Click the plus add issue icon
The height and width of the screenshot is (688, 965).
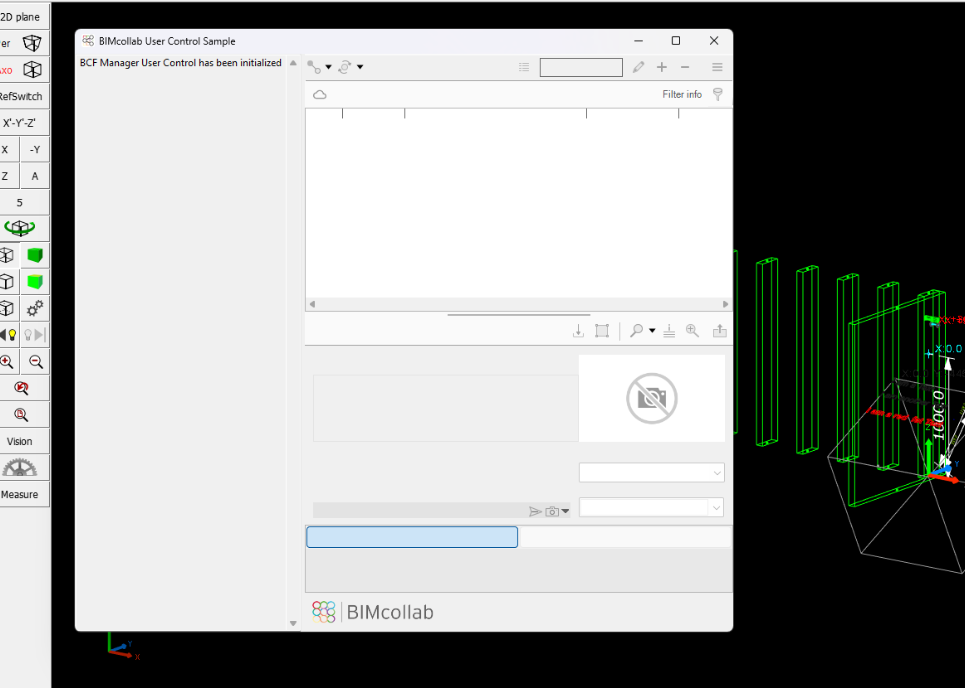point(662,67)
